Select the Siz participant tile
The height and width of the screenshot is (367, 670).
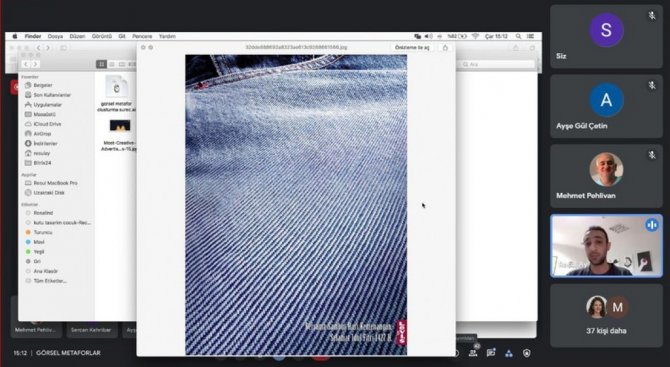(x=606, y=37)
